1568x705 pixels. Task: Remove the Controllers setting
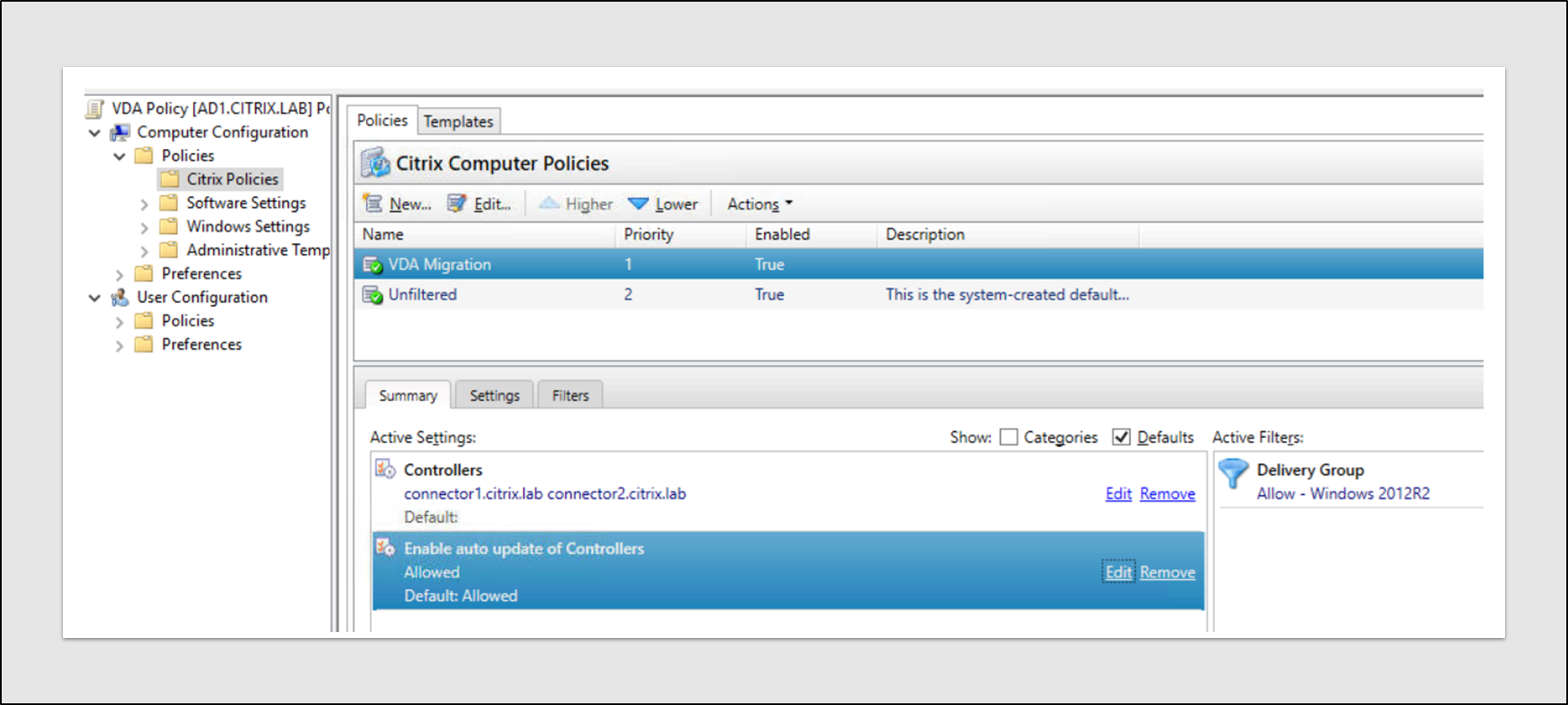(1167, 494)
